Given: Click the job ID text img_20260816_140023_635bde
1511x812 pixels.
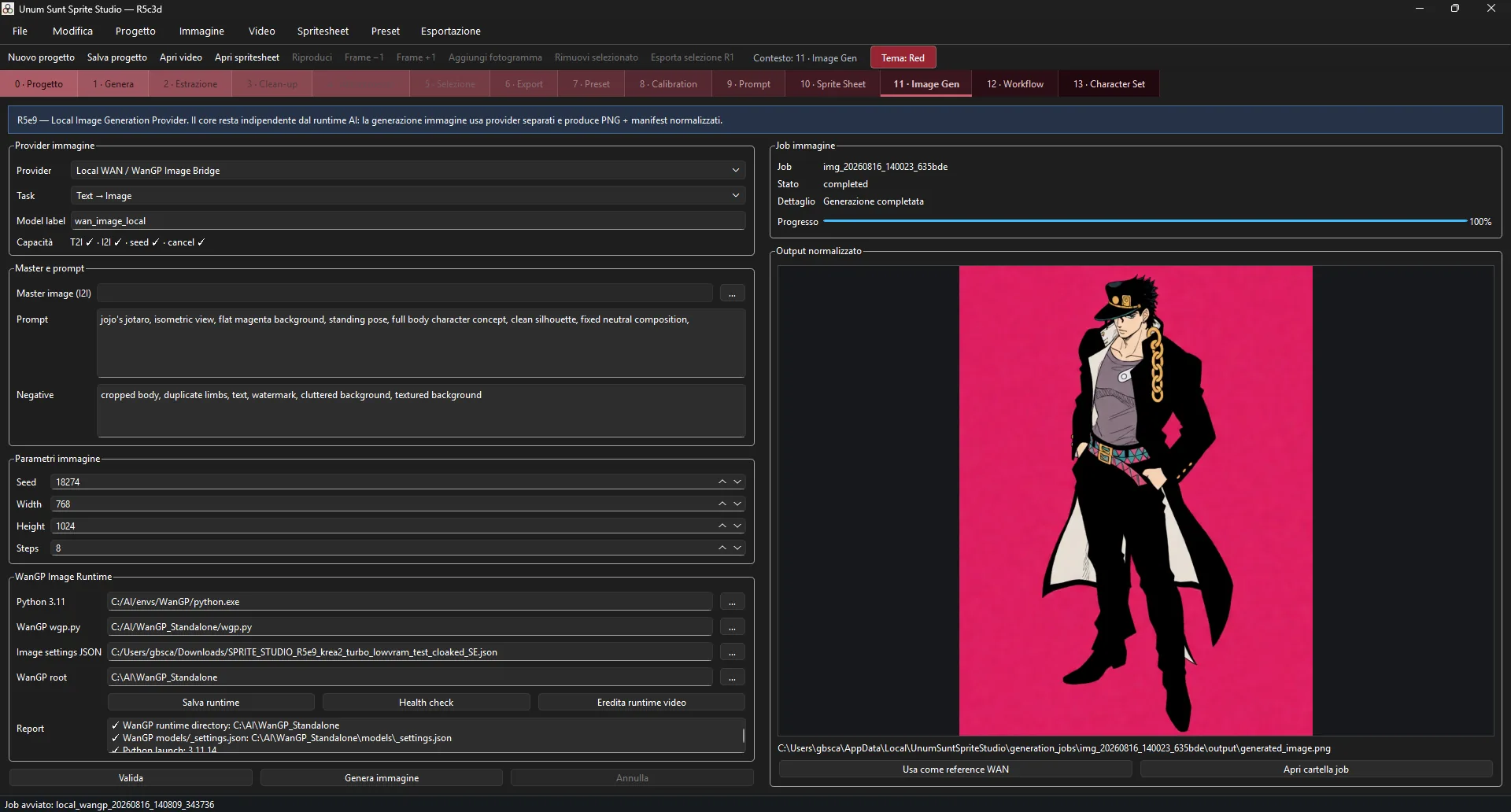Looking at the screenshot, I should (885, 167).
